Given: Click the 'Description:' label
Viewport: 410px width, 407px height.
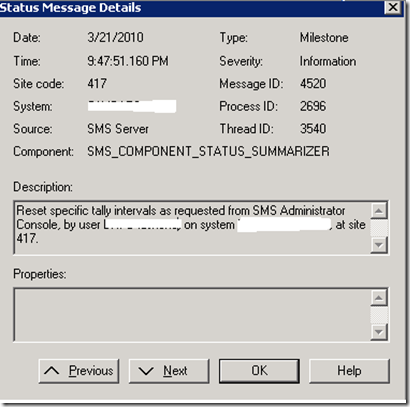Looking at the screenshot, I should tap(43, 187).
